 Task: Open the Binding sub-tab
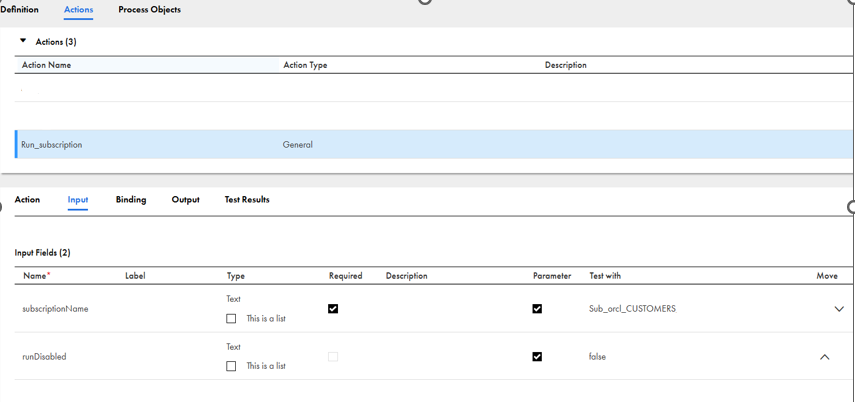coord(131,200)
